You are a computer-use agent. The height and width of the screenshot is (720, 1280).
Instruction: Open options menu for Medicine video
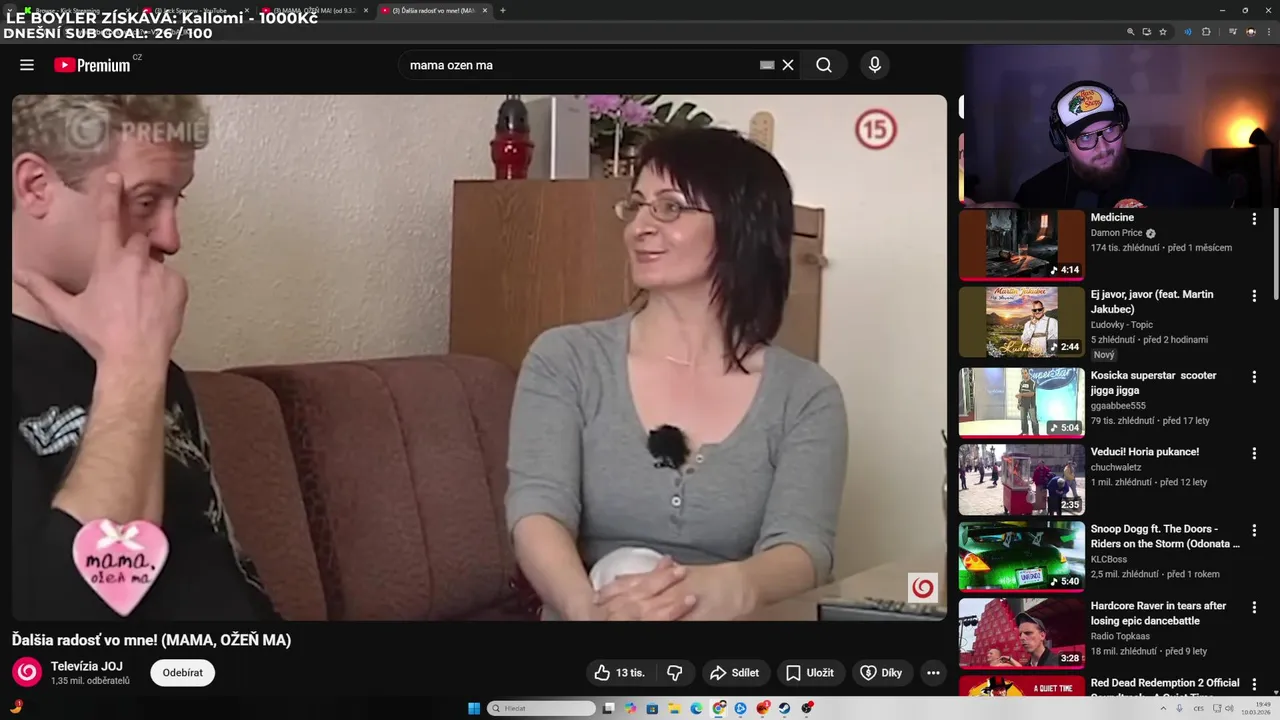coord(1254,219)
